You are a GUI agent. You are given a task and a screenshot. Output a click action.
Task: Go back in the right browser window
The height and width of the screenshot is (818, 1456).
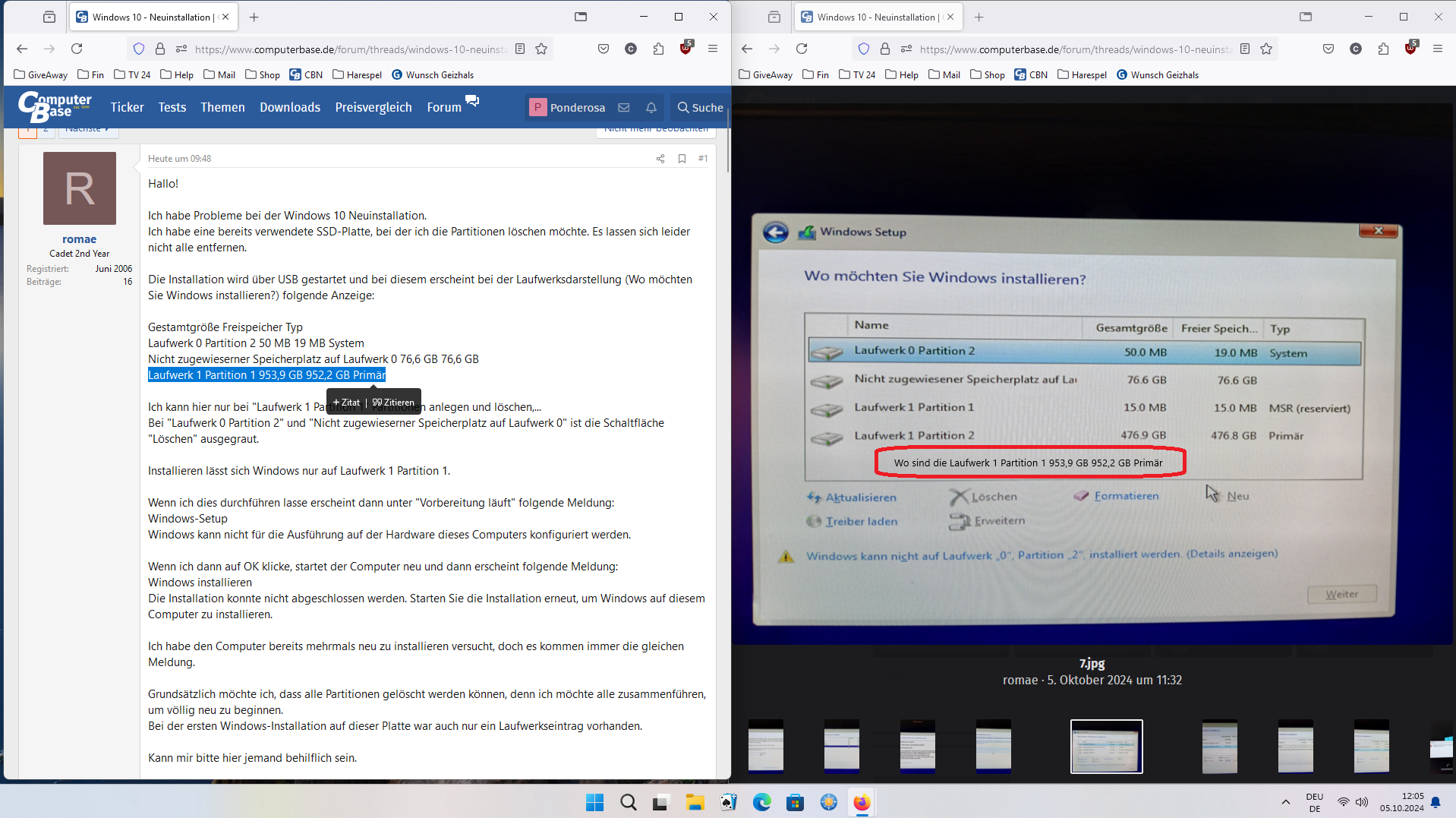click(x=747, y=49)
